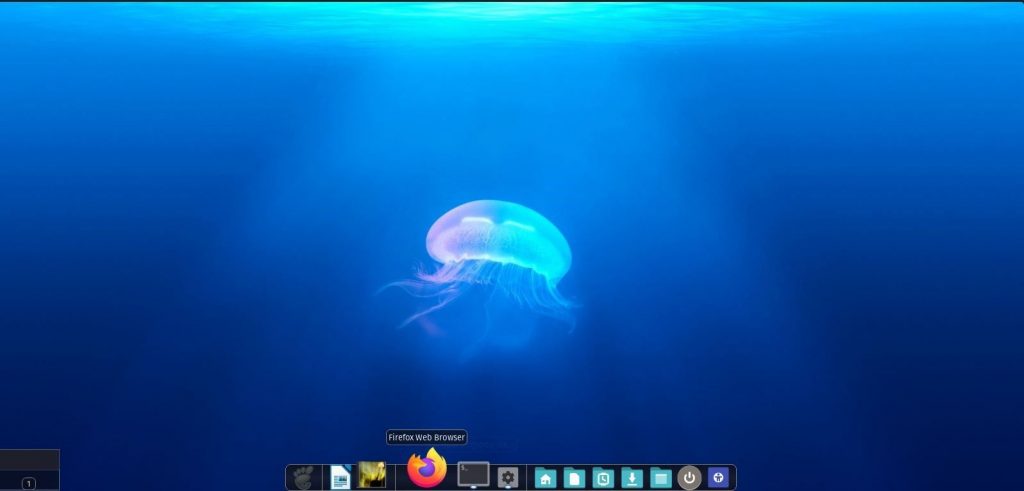The width and height of the screenshot is (1024, 491).
Task: Open the settings gear application
Action: coord(508,477)
